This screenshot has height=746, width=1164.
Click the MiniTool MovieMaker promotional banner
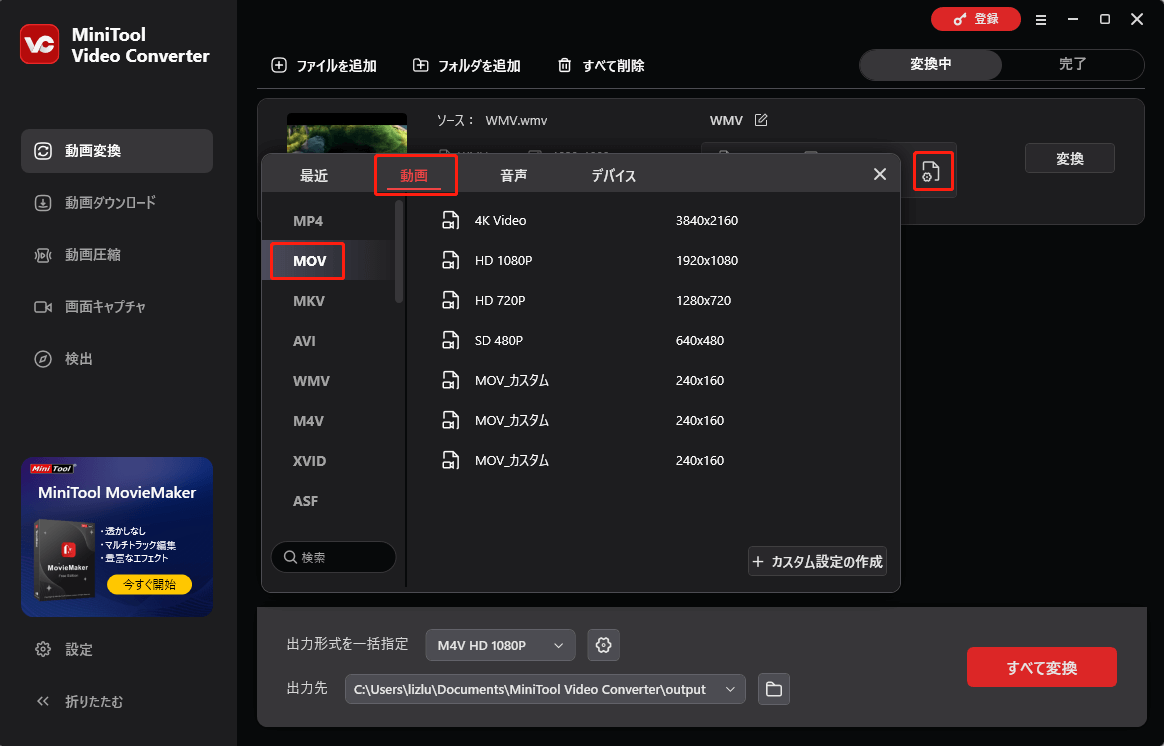117,537
